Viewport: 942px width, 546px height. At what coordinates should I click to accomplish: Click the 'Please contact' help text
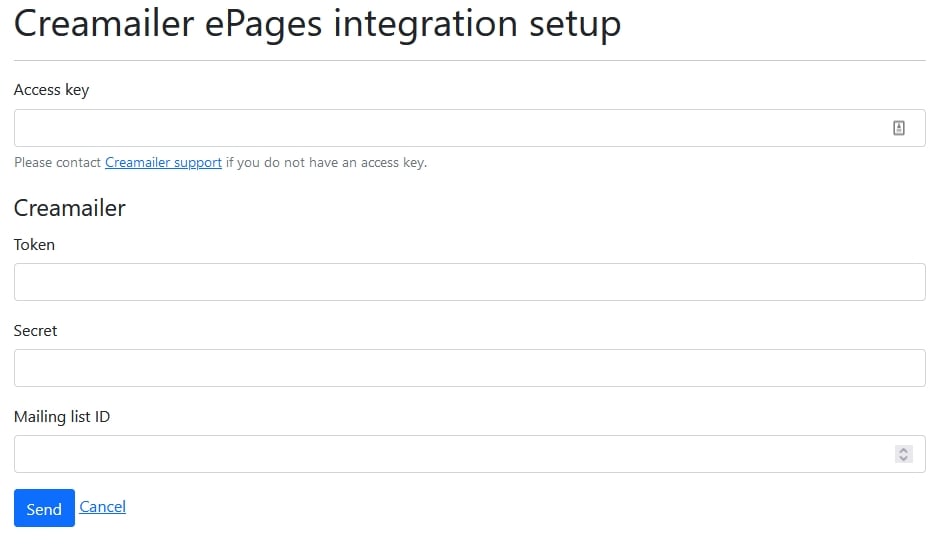58,162
